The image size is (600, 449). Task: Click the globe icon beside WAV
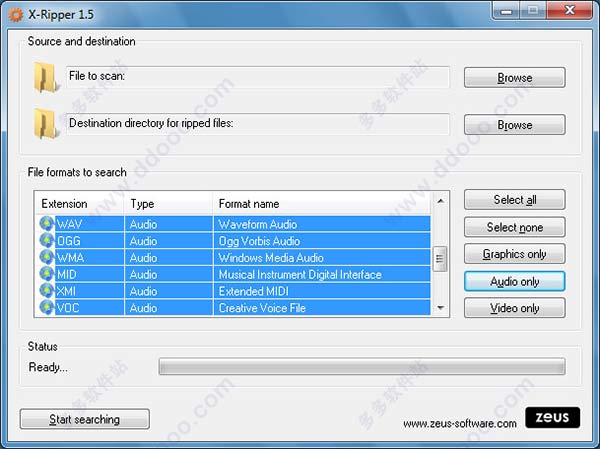click(47, 224)
